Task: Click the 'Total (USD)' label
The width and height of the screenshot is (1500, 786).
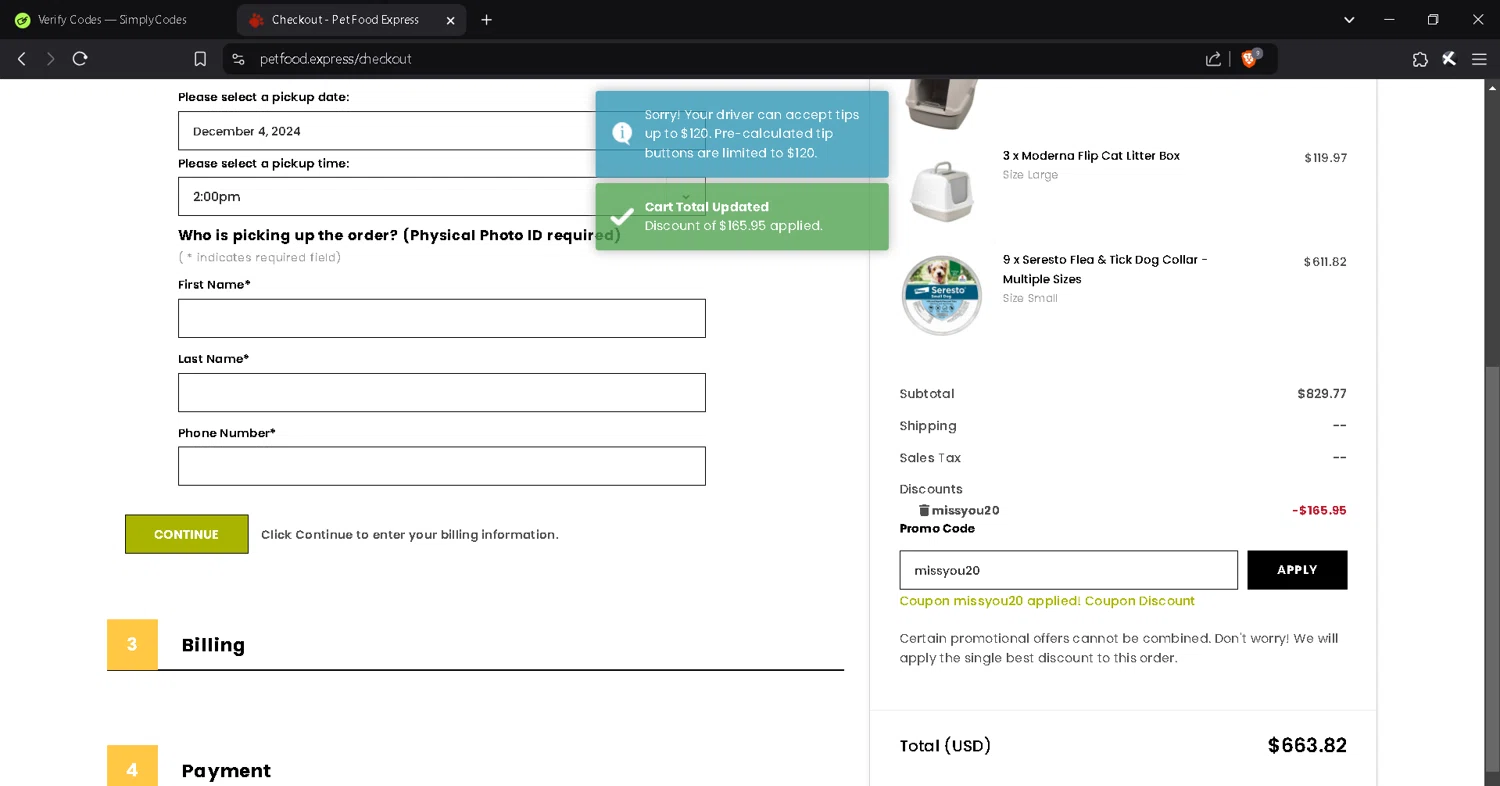Action: coord(945,746)
